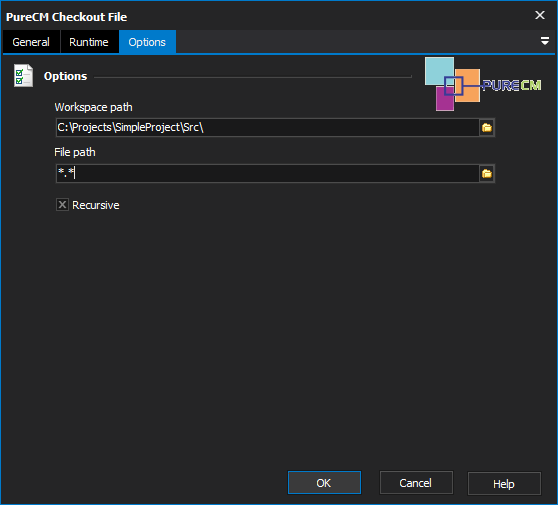Click inside the File path field

pyautogui.click(x=267, y=174)
